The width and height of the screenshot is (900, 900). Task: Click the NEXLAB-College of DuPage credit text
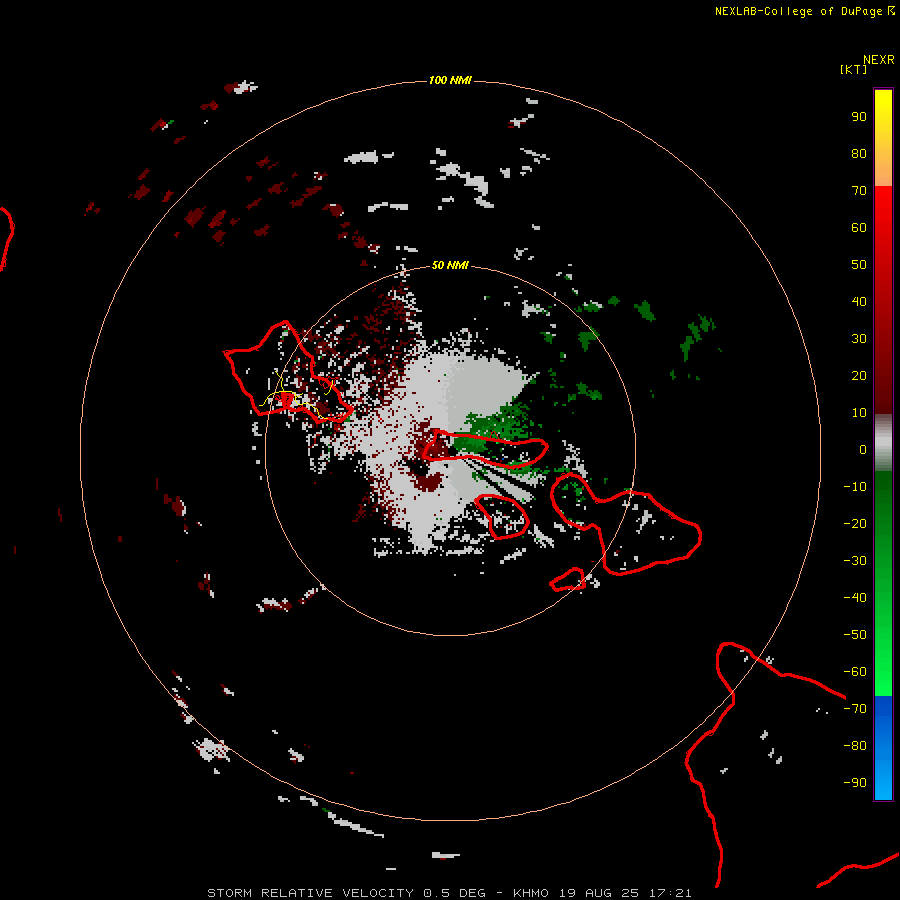pos(804,11)
